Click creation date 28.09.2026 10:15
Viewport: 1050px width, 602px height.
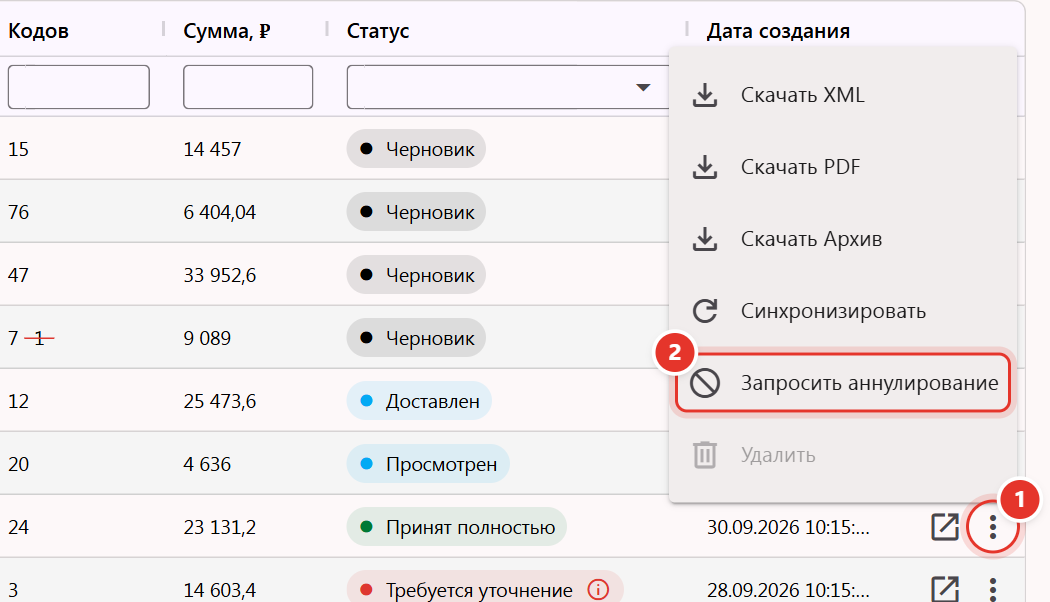(x=788, y=590)
